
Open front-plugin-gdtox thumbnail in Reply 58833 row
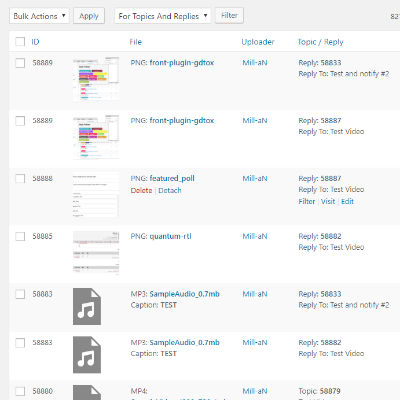[96, 79]
